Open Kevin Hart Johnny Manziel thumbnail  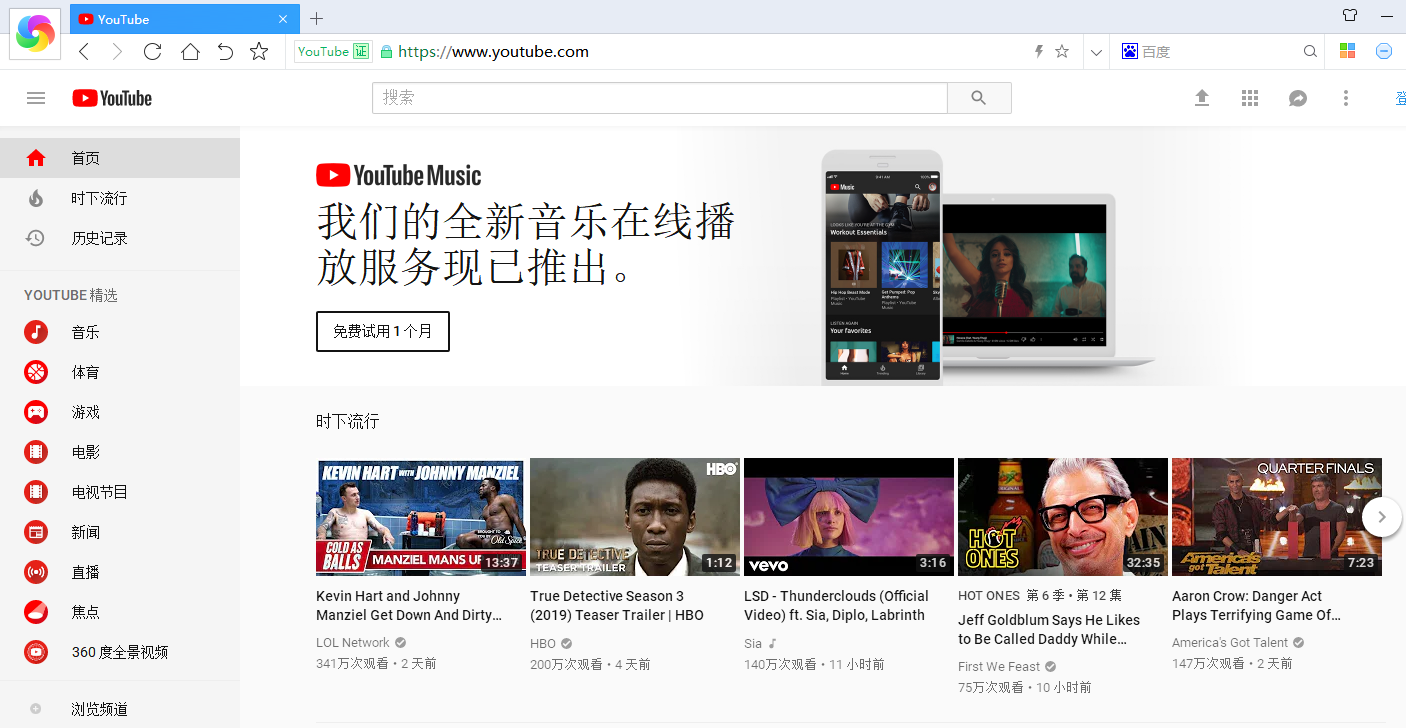421,517
